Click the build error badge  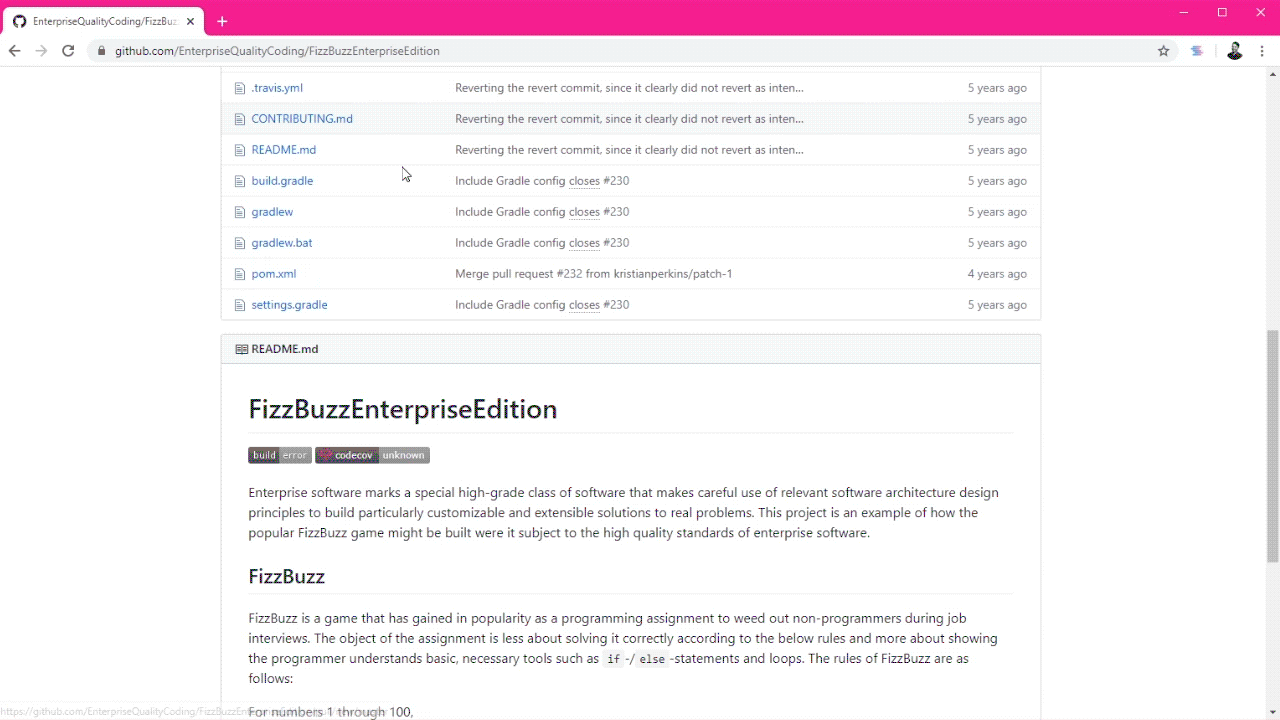coord(280,455)
